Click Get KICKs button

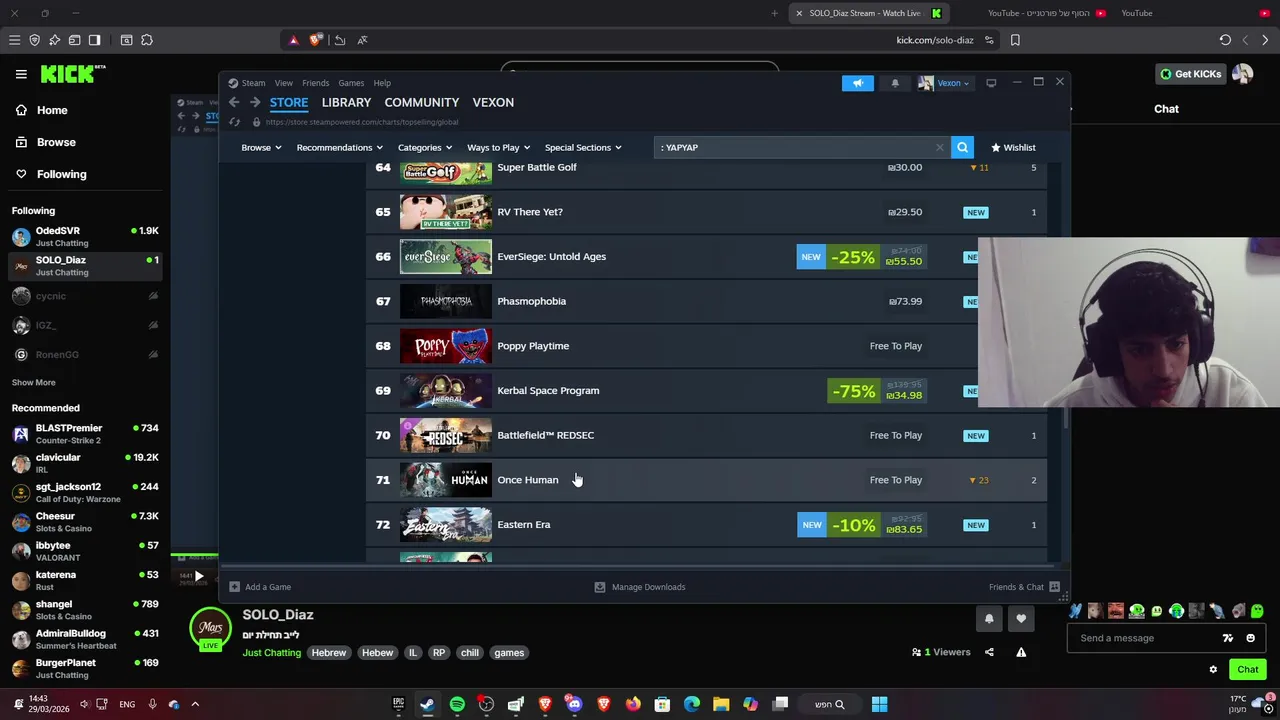[x=1190, y=74]
